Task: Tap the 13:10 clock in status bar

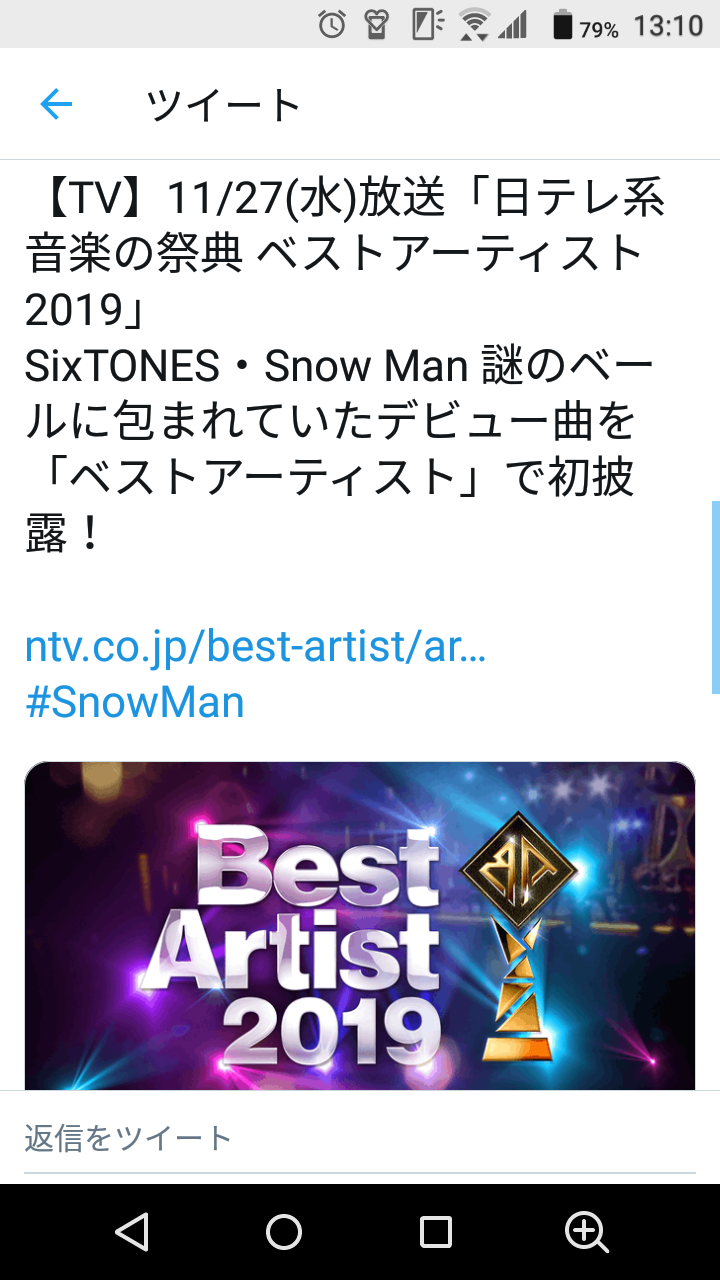Action: tap(668, 25)
